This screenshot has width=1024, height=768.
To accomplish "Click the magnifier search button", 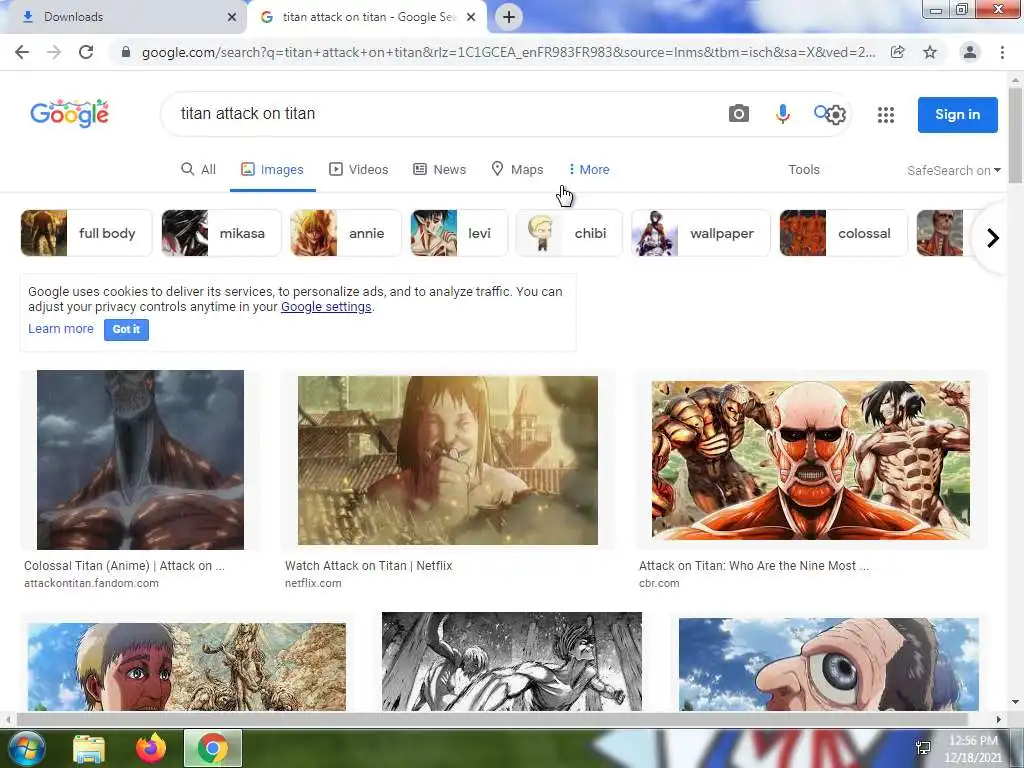I will pyautogui.click(x=820, y=112).
